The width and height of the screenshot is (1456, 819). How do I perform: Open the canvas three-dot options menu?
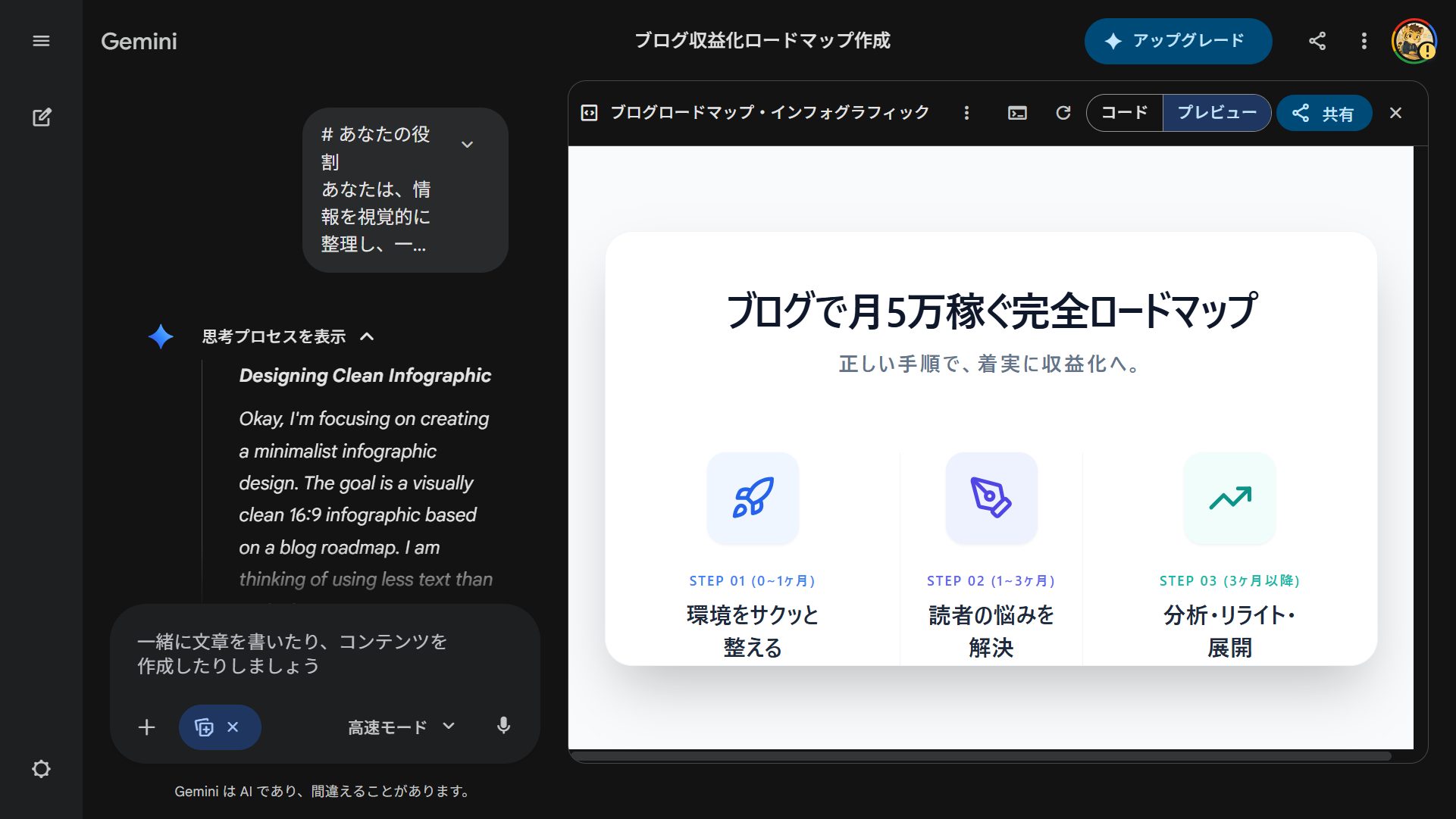(967, 112)
